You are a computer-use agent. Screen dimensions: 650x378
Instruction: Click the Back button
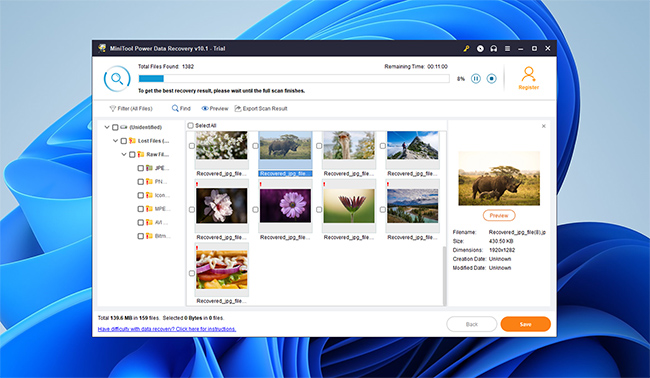pos(472,324)
